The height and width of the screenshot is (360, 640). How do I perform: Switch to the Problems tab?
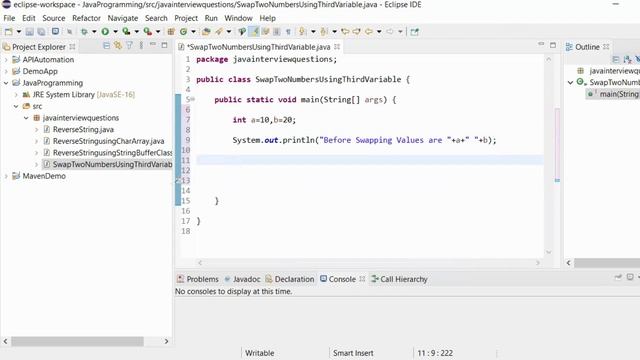coord(198,279)
